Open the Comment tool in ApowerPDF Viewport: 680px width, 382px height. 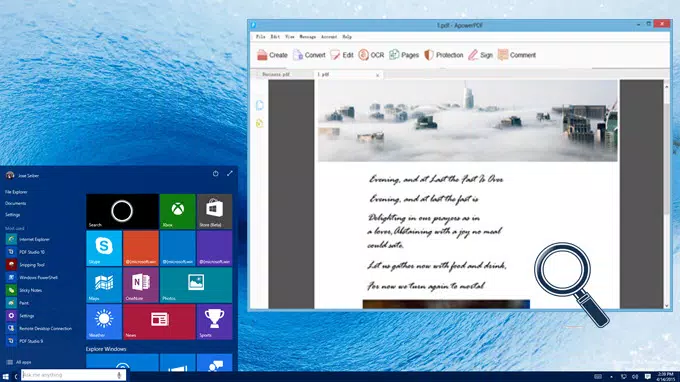click(x=517, y=55)
